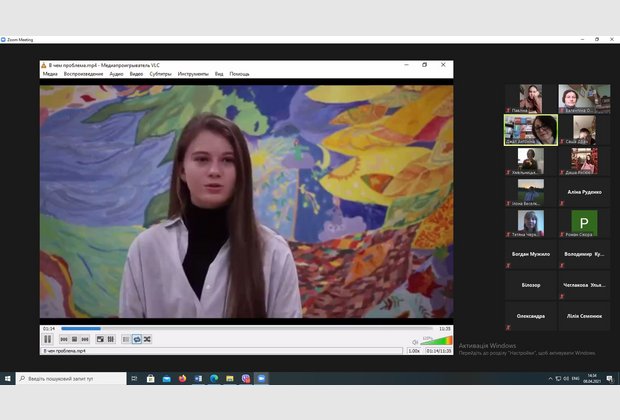Click the 1.00x playback speed indicator
This screenshot has height=420, width=620.
tap(414, 351)
